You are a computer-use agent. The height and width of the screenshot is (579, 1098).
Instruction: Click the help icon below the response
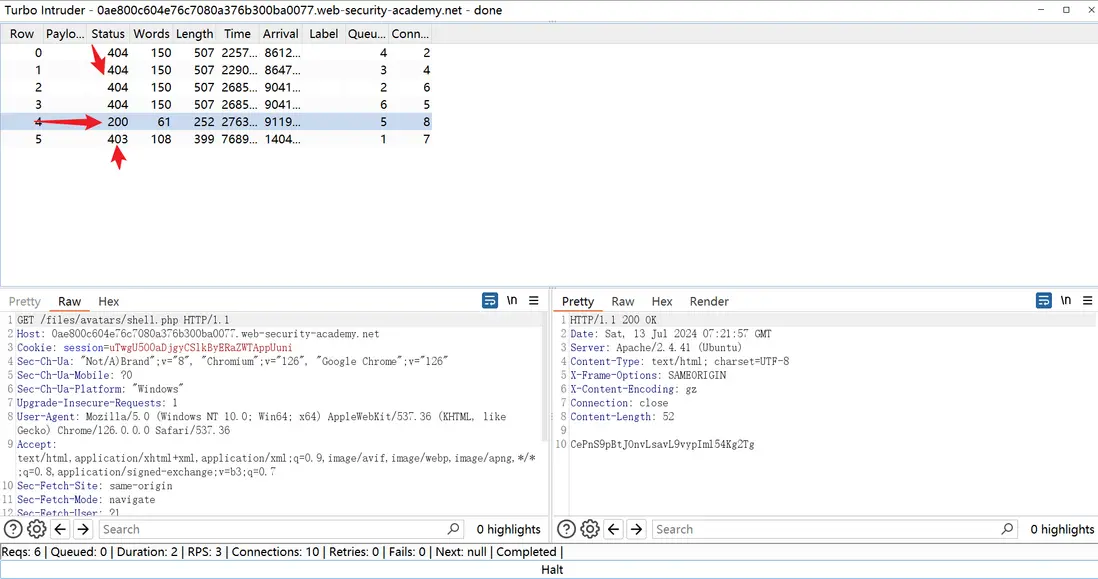pyautogui.click(x=566, y=529)
